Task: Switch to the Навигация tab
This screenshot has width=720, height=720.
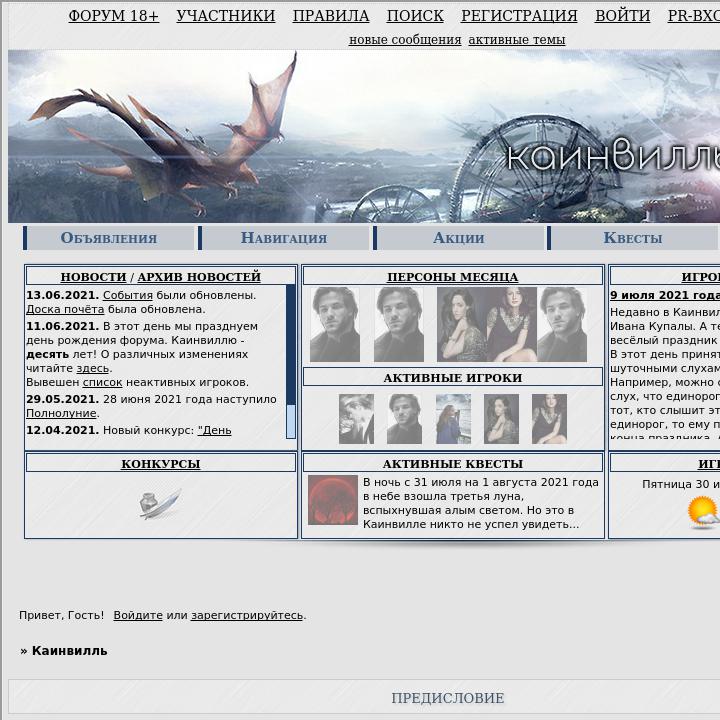Action: point(284,238)
